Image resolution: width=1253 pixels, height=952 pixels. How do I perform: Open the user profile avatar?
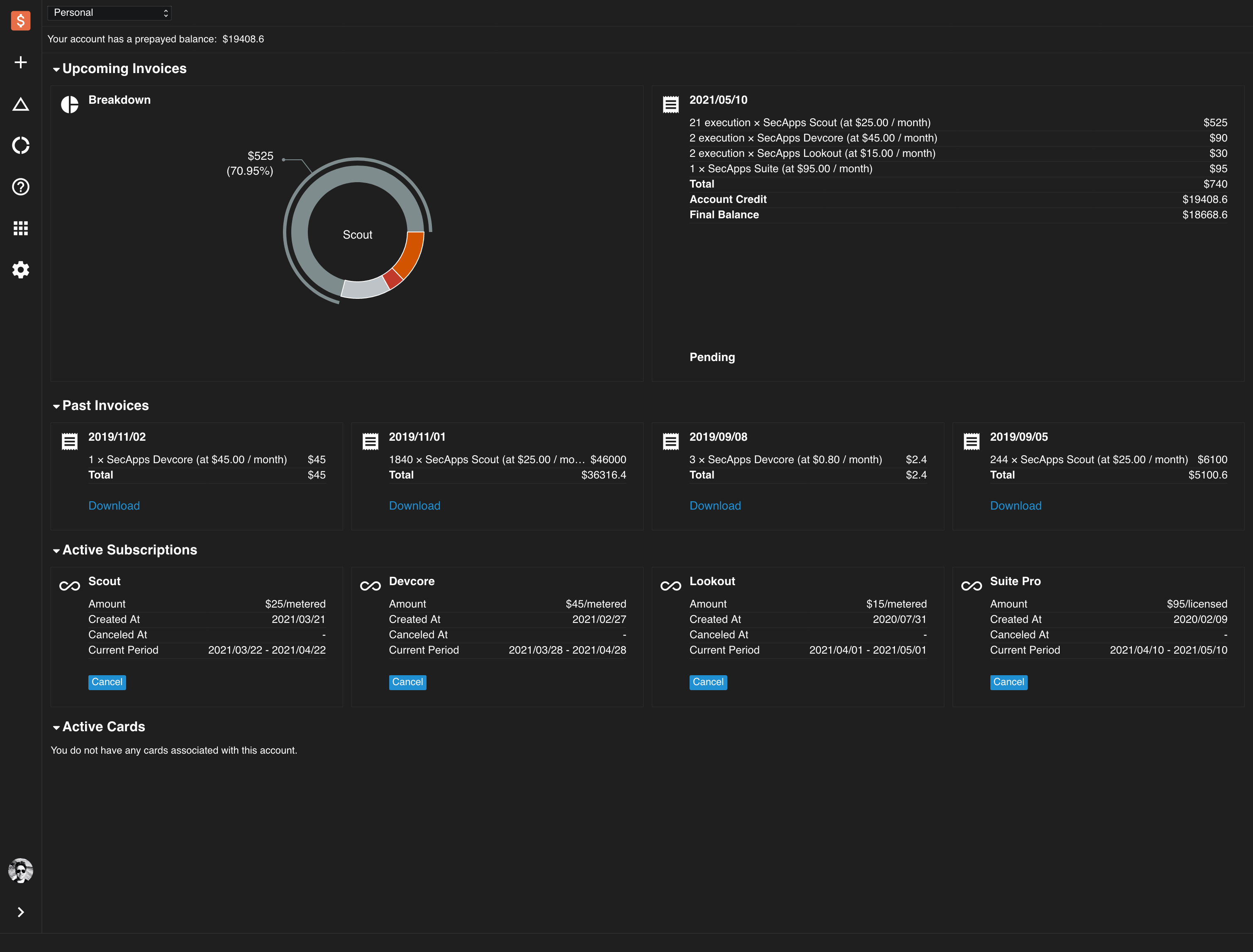[x=20, y=871]
